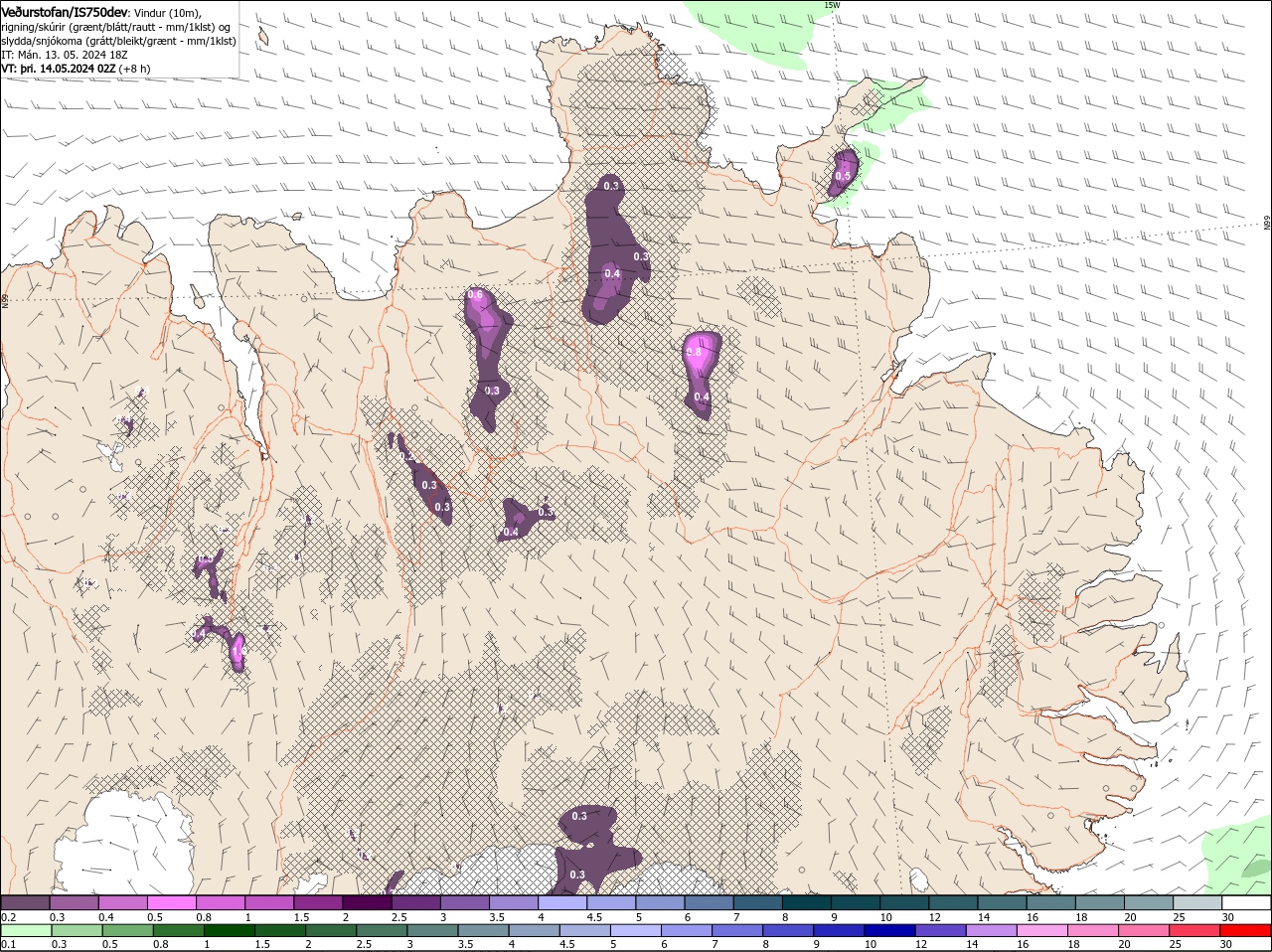
Task: Click the '0.2' label in upper legend row
Action: [x=8, y=916]
